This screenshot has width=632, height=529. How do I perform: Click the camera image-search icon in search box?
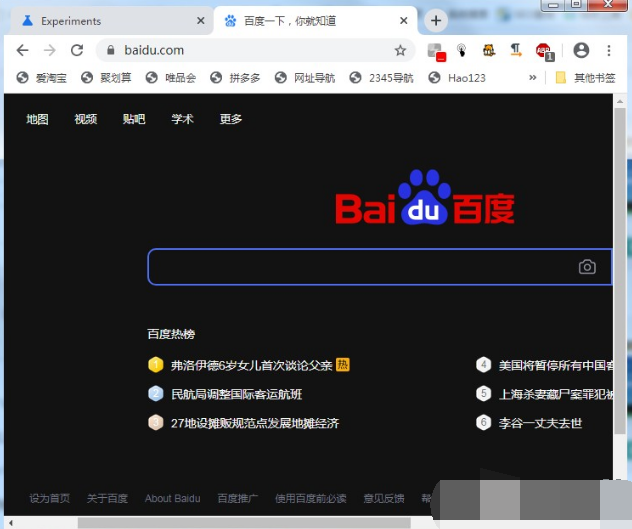(587, 267)
